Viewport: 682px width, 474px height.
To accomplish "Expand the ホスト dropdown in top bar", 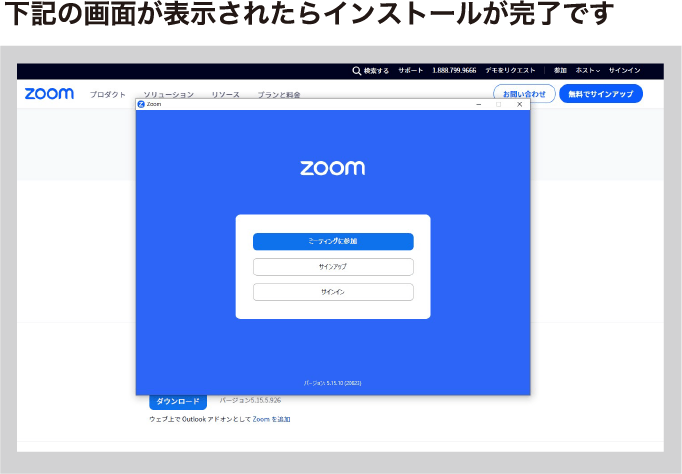I will (x=588, y=70).
